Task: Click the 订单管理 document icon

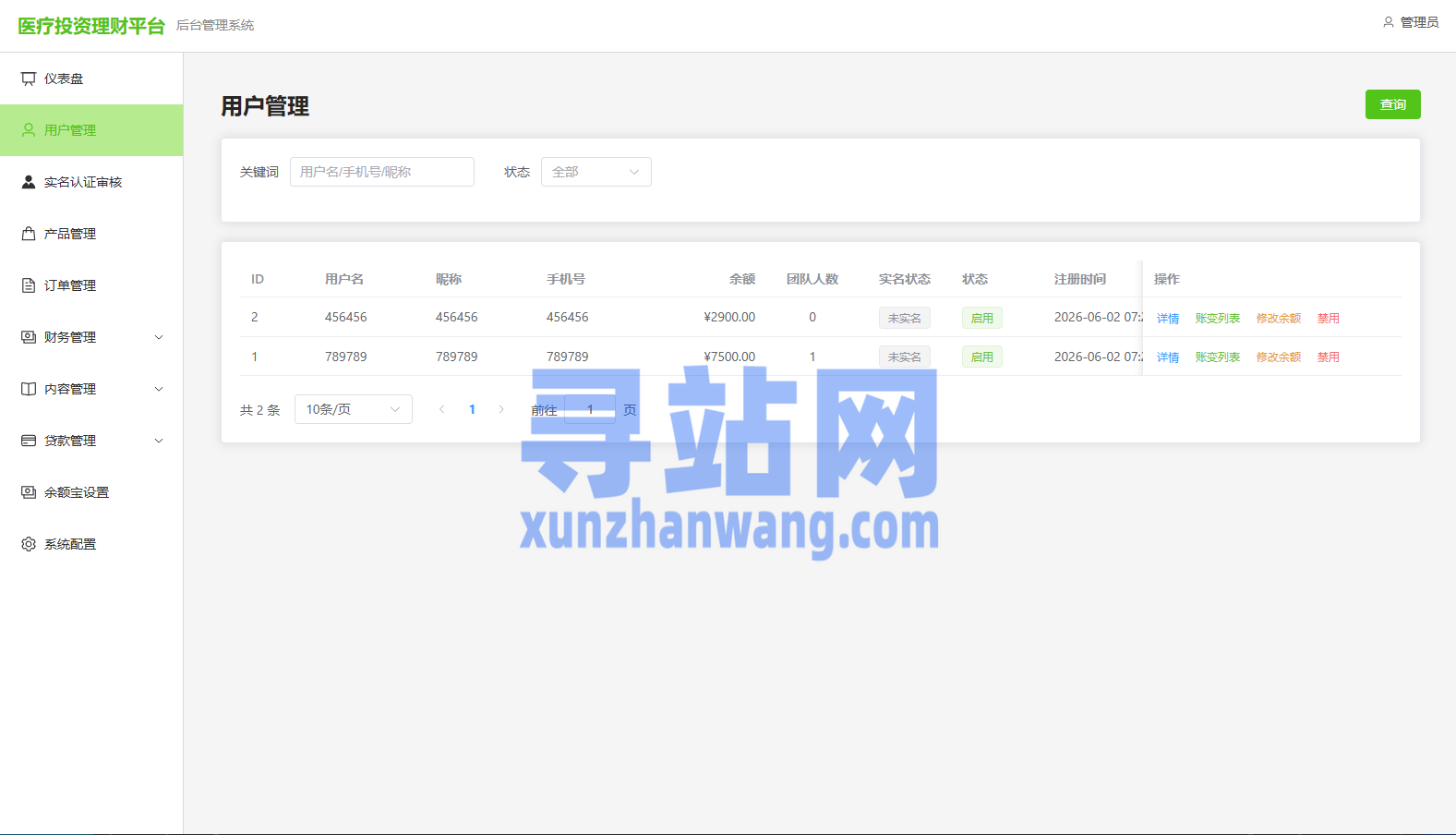Action: (x=29, y=285)
